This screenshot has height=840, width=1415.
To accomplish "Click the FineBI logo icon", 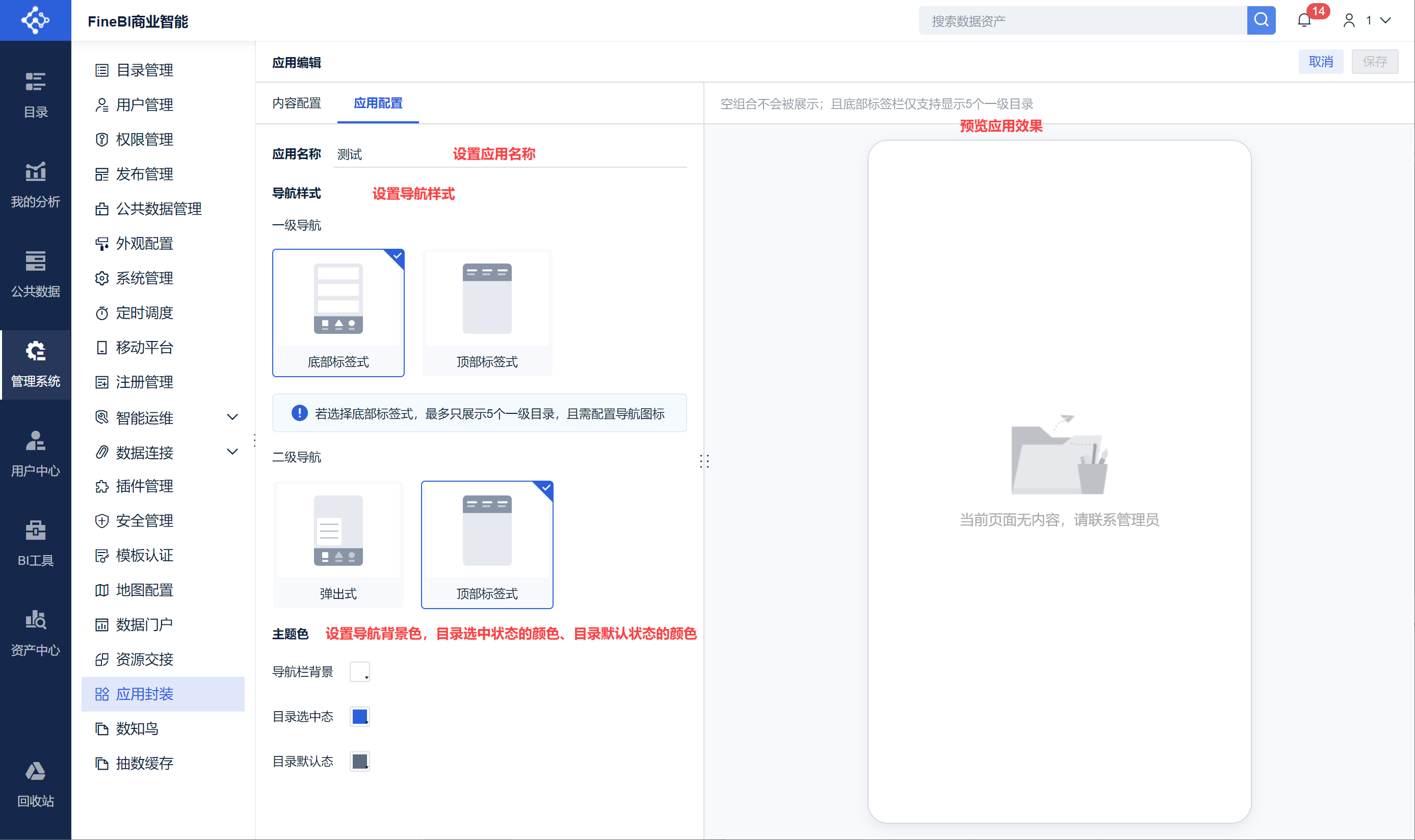I will coord(35,20).
